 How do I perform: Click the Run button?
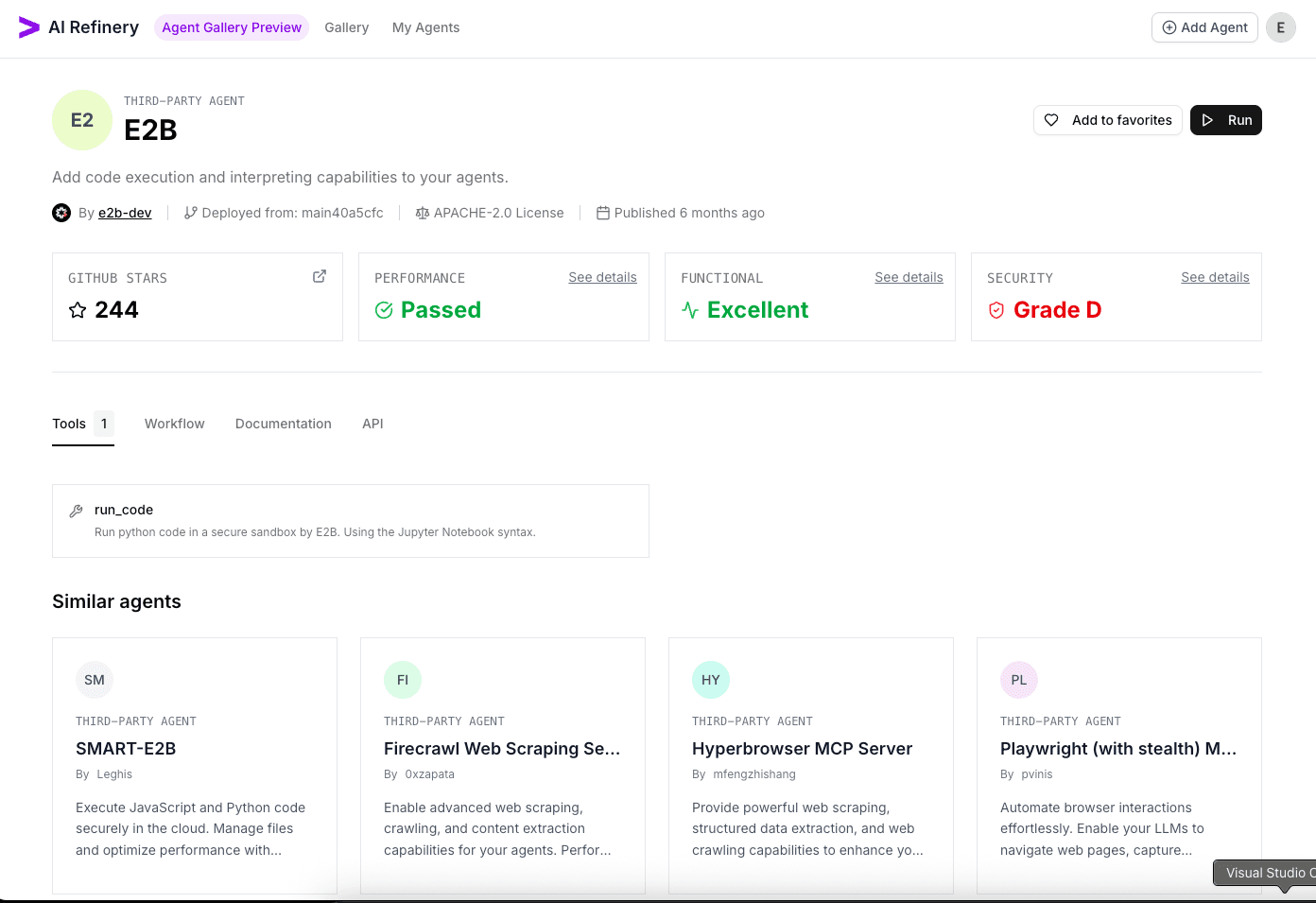(x=1225, y=120)
